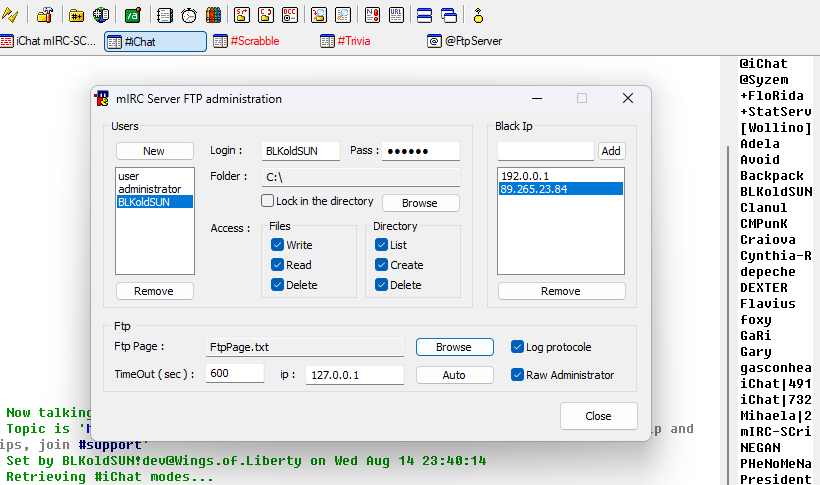
Task: Uncheck Directory Delete access
Action: (381, 285)
